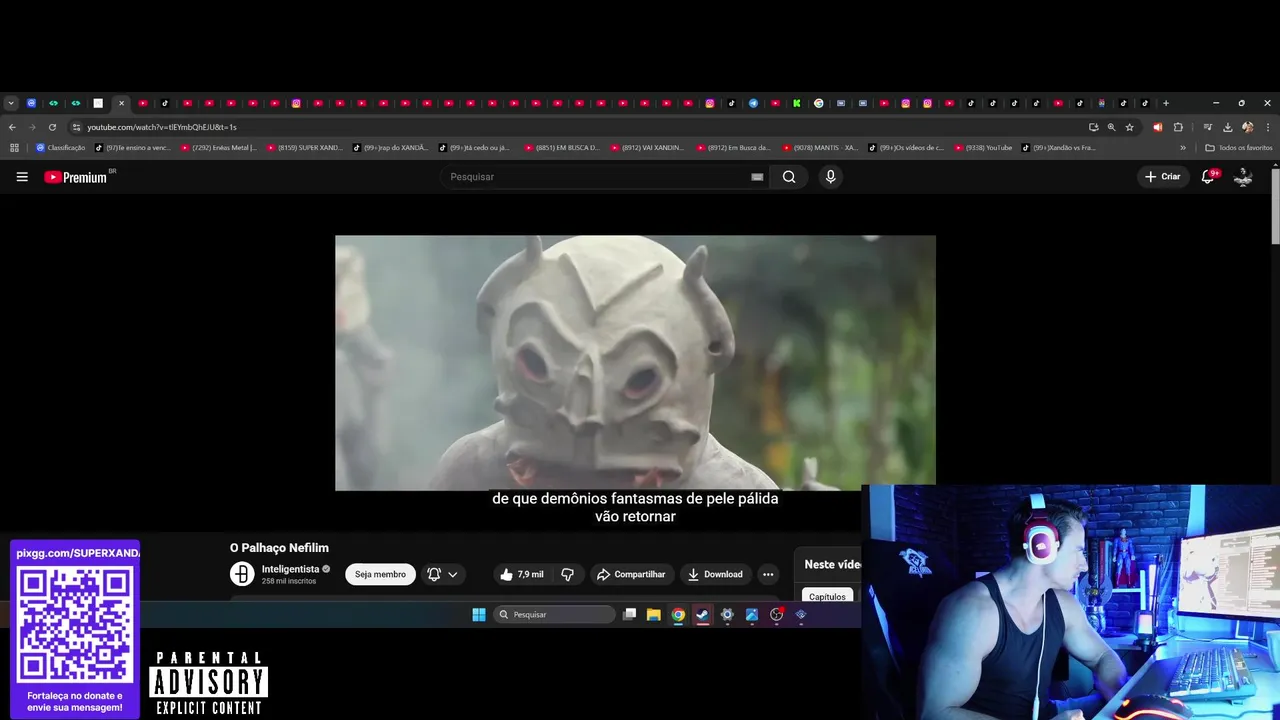Switch to the Kick tab

[797, 103]
